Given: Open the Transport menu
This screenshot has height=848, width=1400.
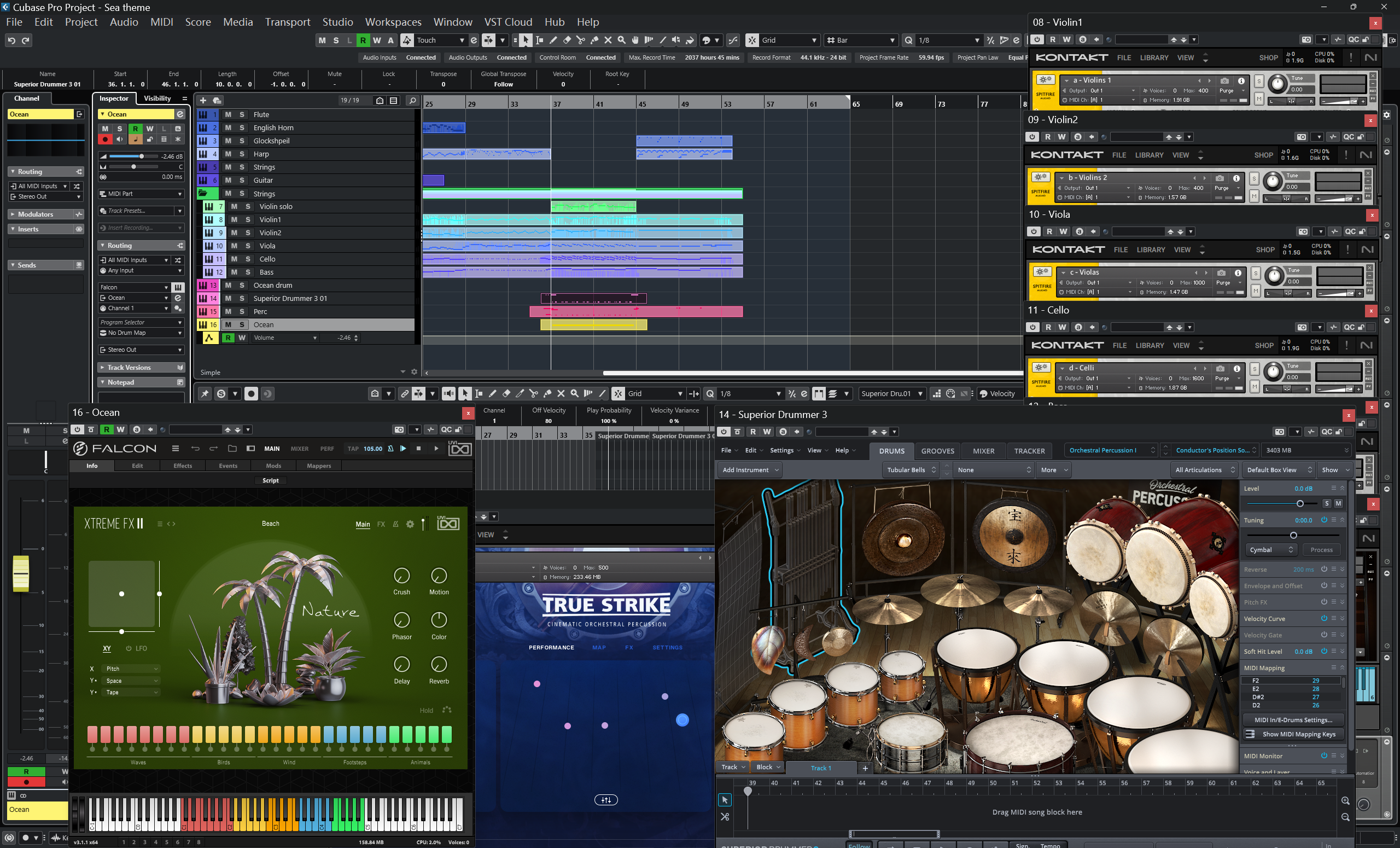Looking at the screenshot, I should 287,22.
